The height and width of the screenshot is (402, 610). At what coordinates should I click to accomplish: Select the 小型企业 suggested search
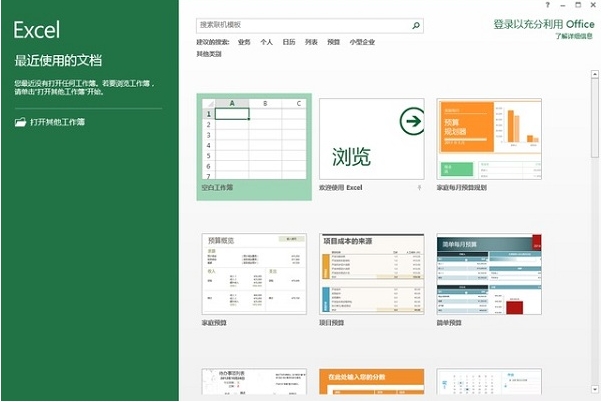tap(362, 42)
